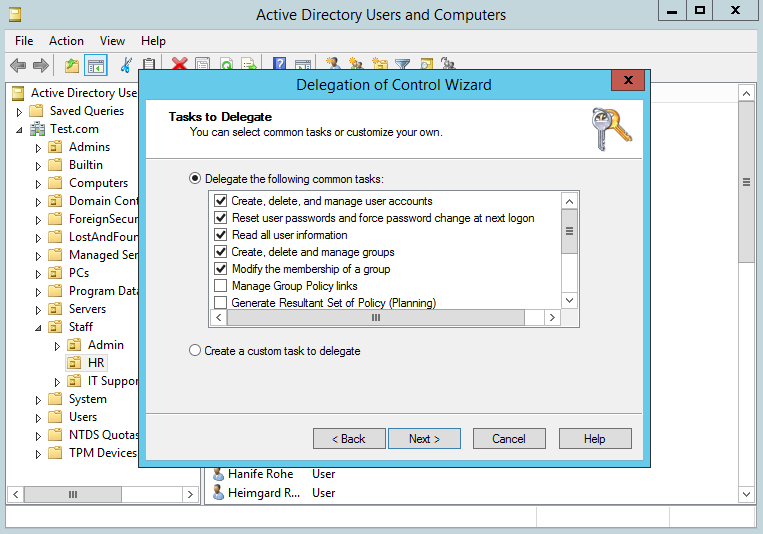Select the PCs tree item
The image size is (763, 534).
(x=79, y=273)
